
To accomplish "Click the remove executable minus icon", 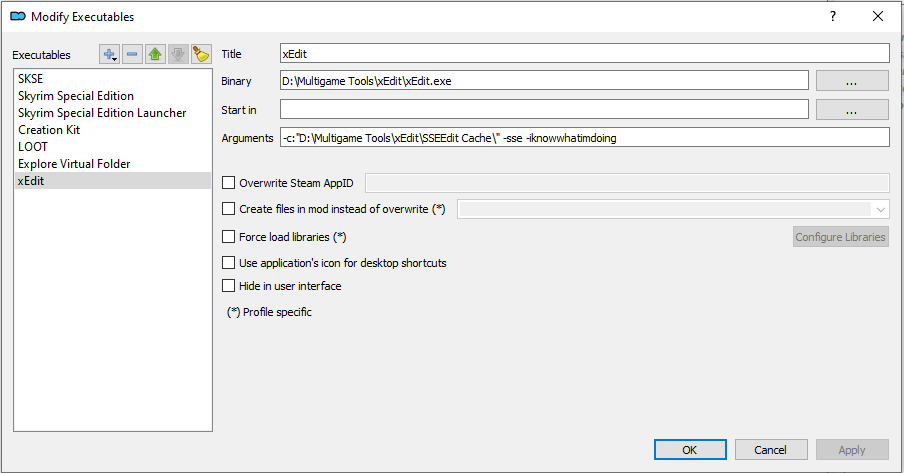I will coord(133,54).
